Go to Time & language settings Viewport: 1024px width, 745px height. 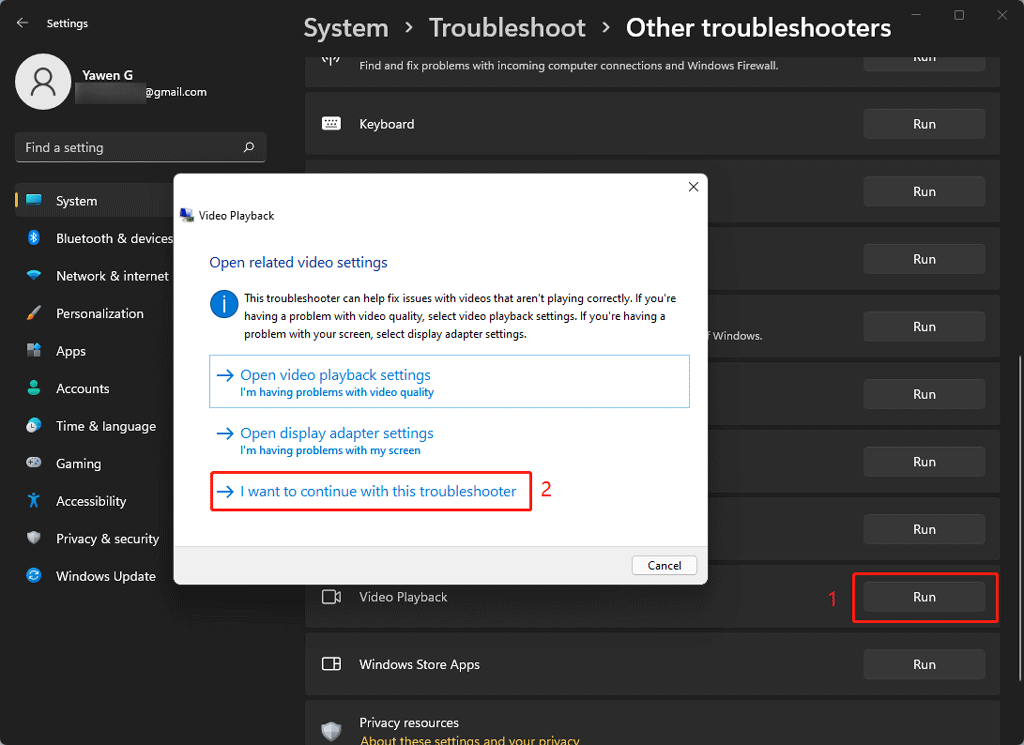coord(105,426)
